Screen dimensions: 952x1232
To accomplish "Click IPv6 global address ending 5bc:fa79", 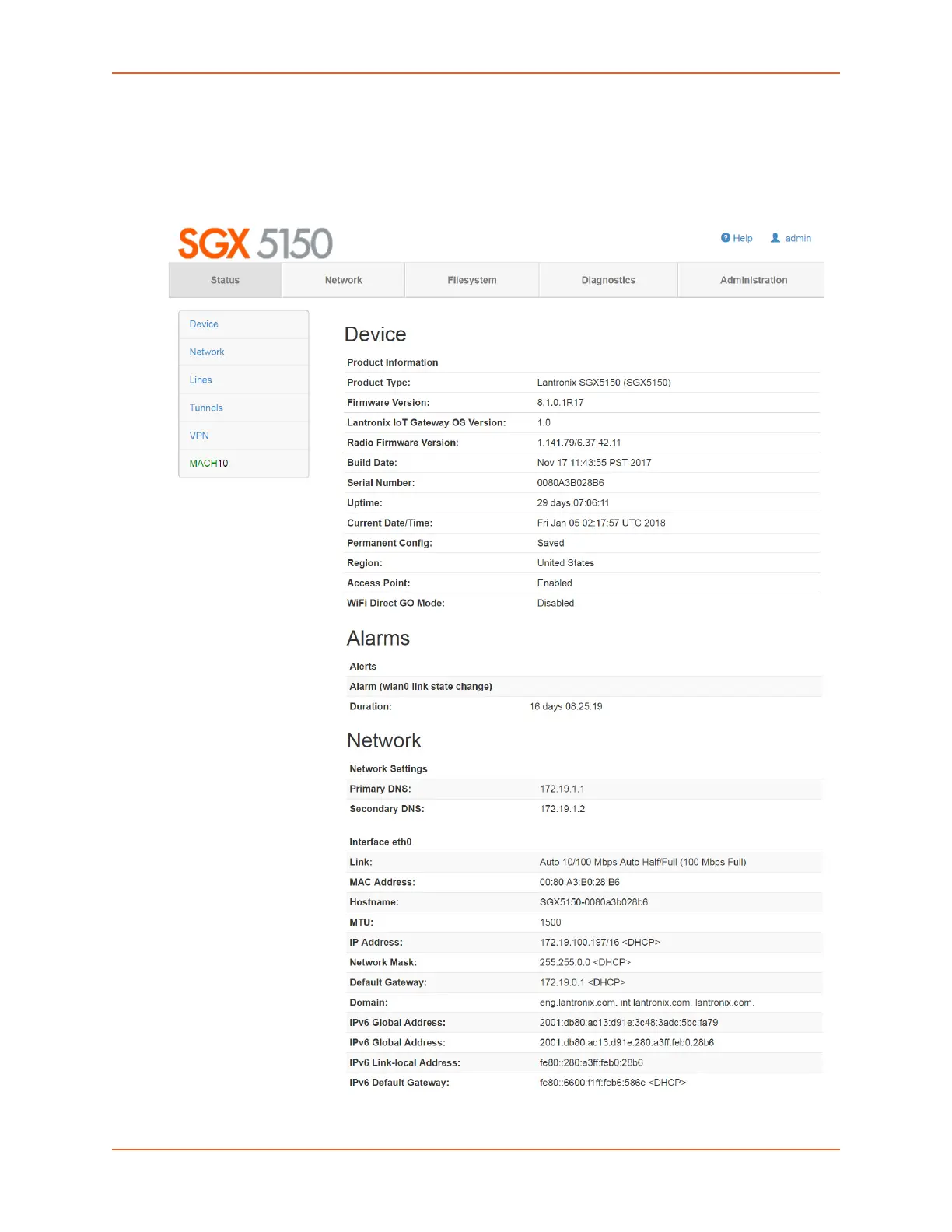I will coord(628,1024).
